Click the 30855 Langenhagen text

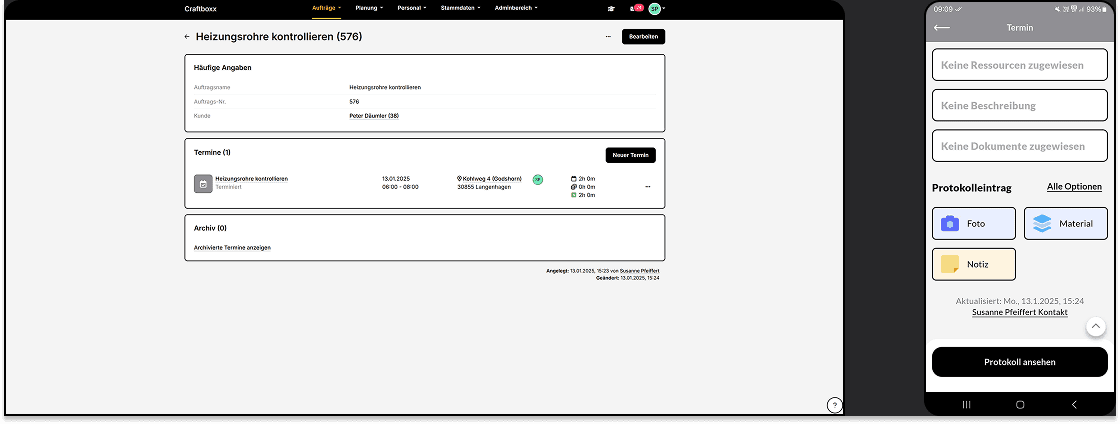point(484,186)
